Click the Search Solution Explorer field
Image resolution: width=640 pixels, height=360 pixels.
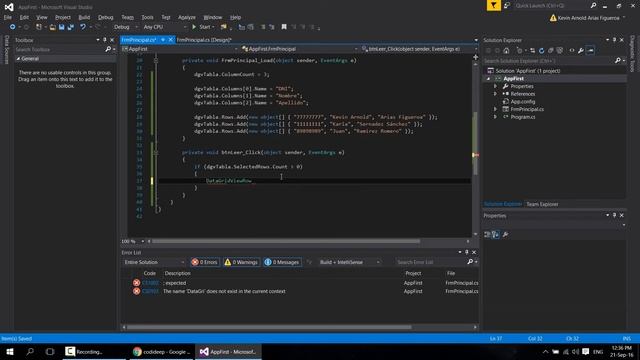(548, 60)
